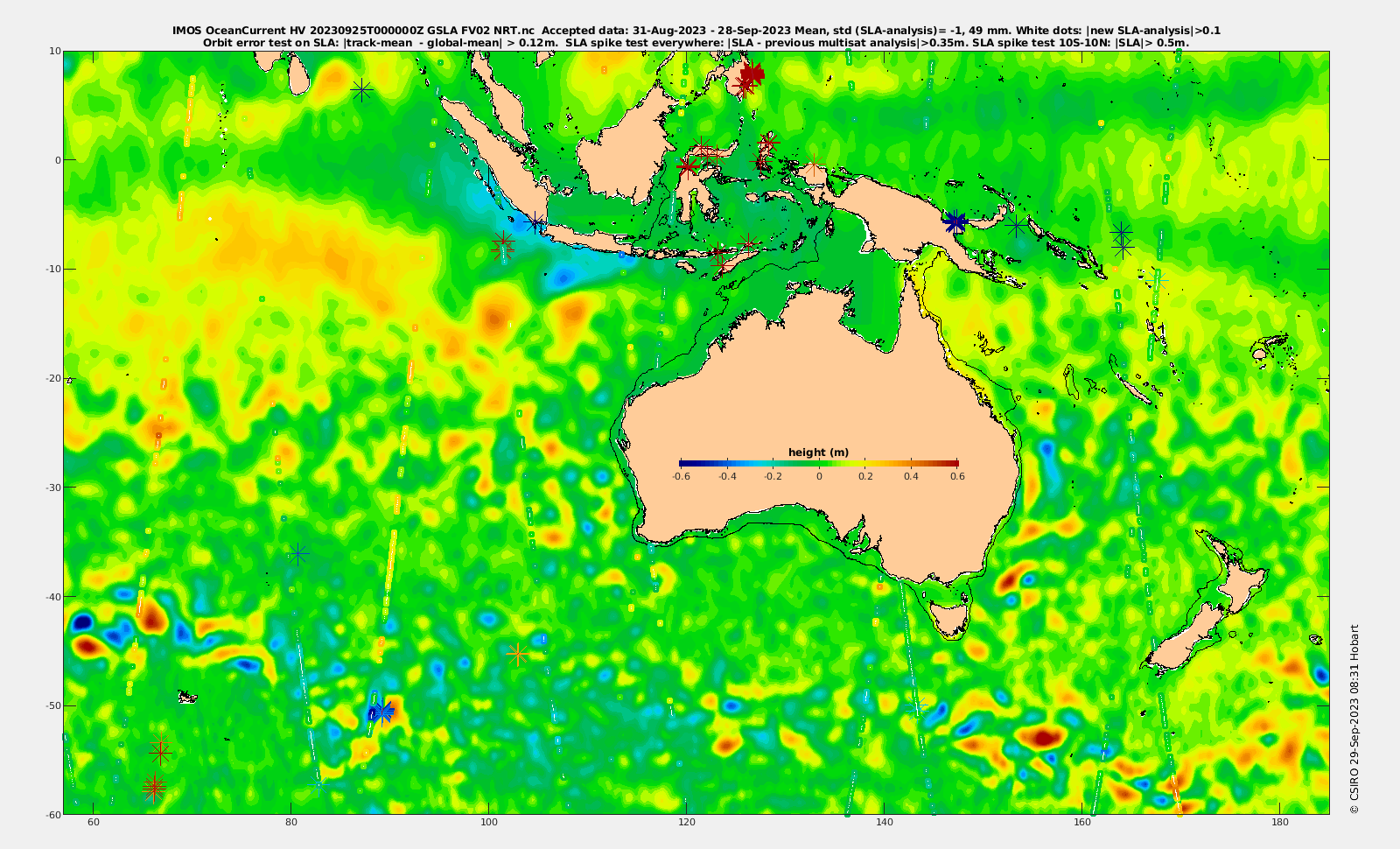1400x849 pixels.
Task: Click the latitude -30 tick label
Action: (x=53, y=488)
